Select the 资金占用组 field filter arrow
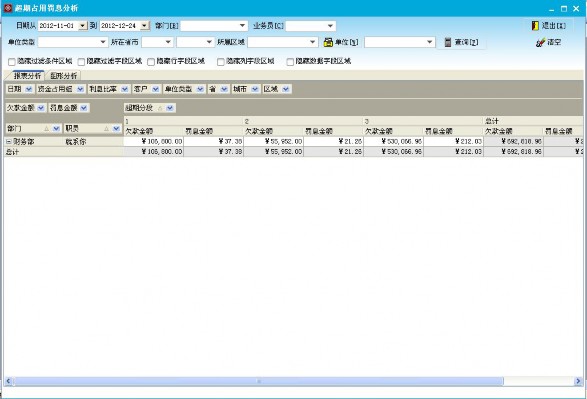Image resolution: width=587 pixels, height=399 pixels. 80,89
